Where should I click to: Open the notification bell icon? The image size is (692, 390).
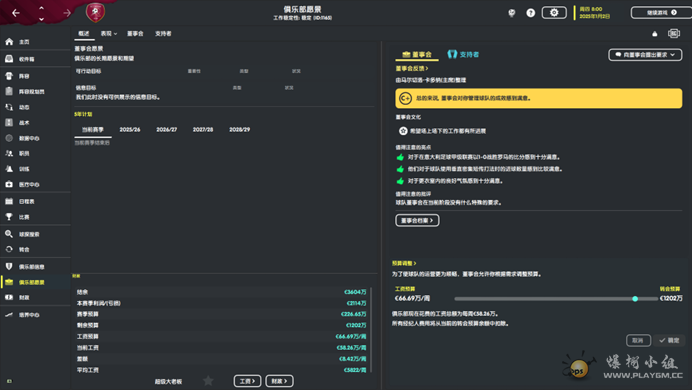coord(654,34)
